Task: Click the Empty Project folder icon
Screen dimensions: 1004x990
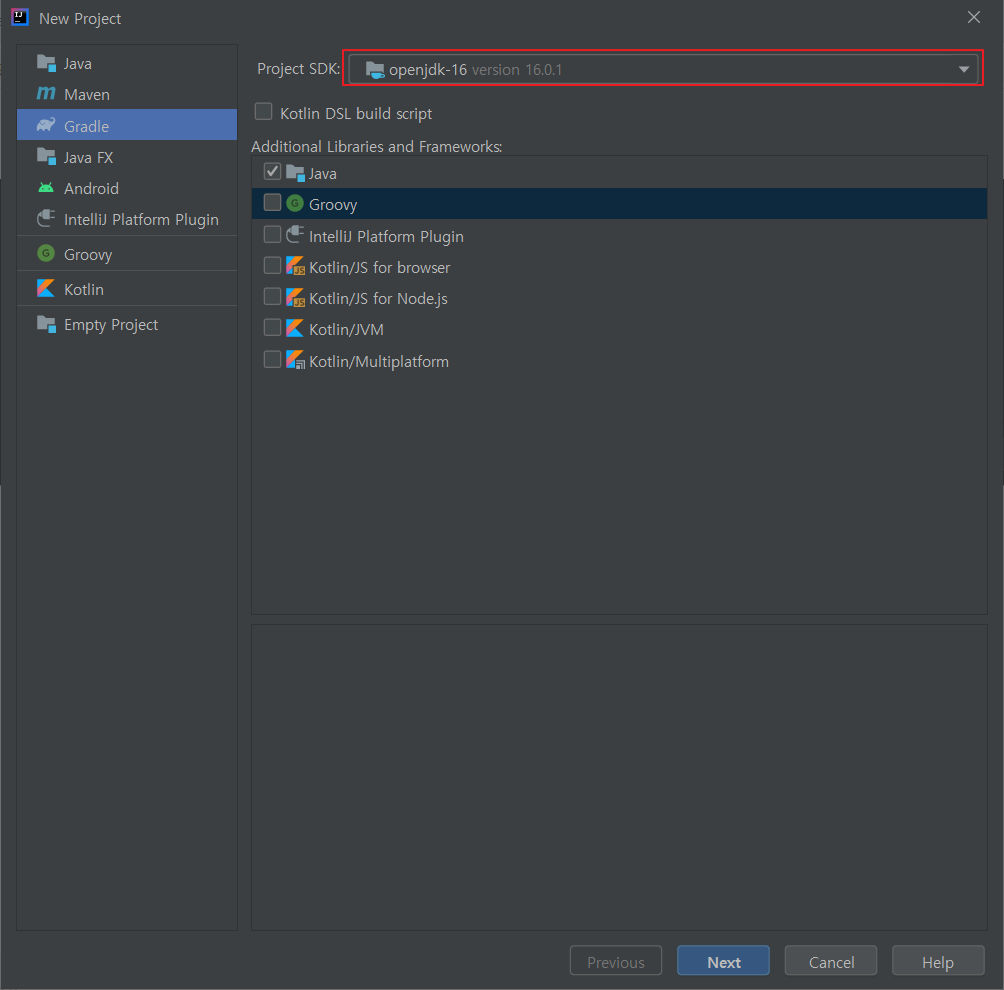Action: pyautogui.click(x=46, y=325)
